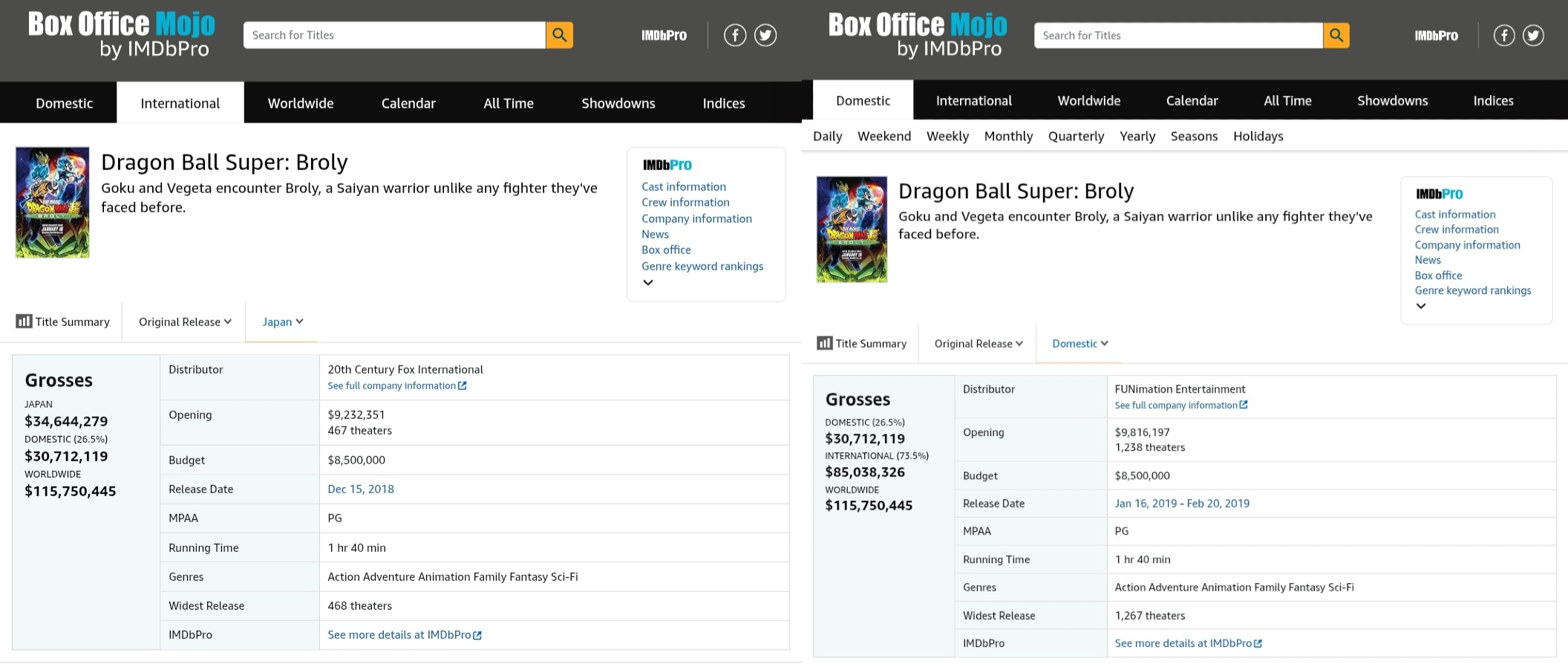Select the All Time tab on the right page
The height and width of the screenshot is (664, 1568).
click(x=1287, y=100)
